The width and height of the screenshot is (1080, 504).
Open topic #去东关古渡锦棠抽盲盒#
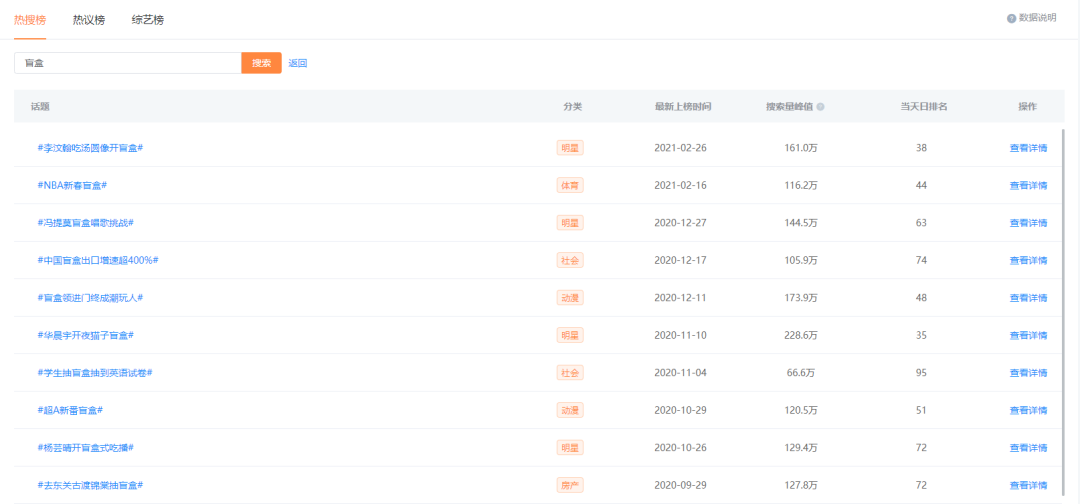[x=90, y=485]
